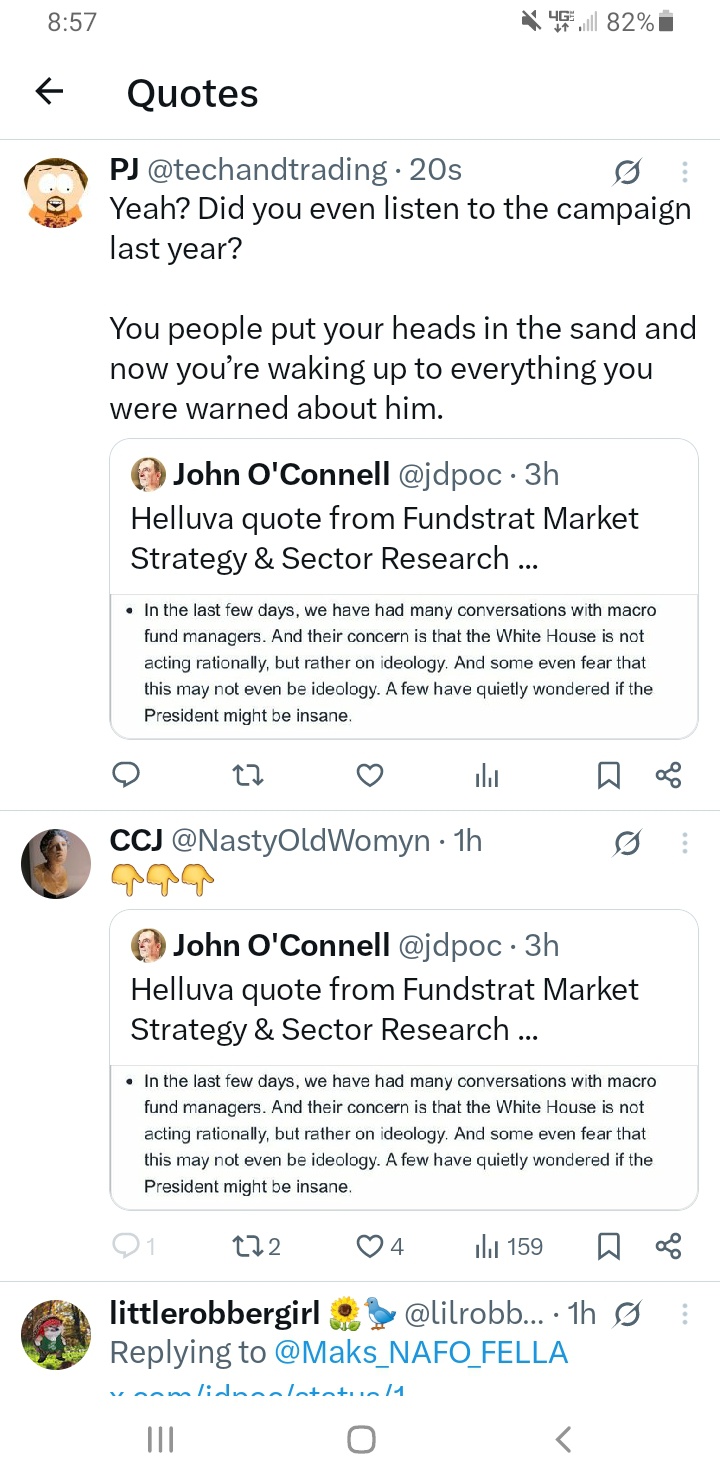Repost PJ's quote post
Screen dimensions: 720x1480
click(247, 775)
